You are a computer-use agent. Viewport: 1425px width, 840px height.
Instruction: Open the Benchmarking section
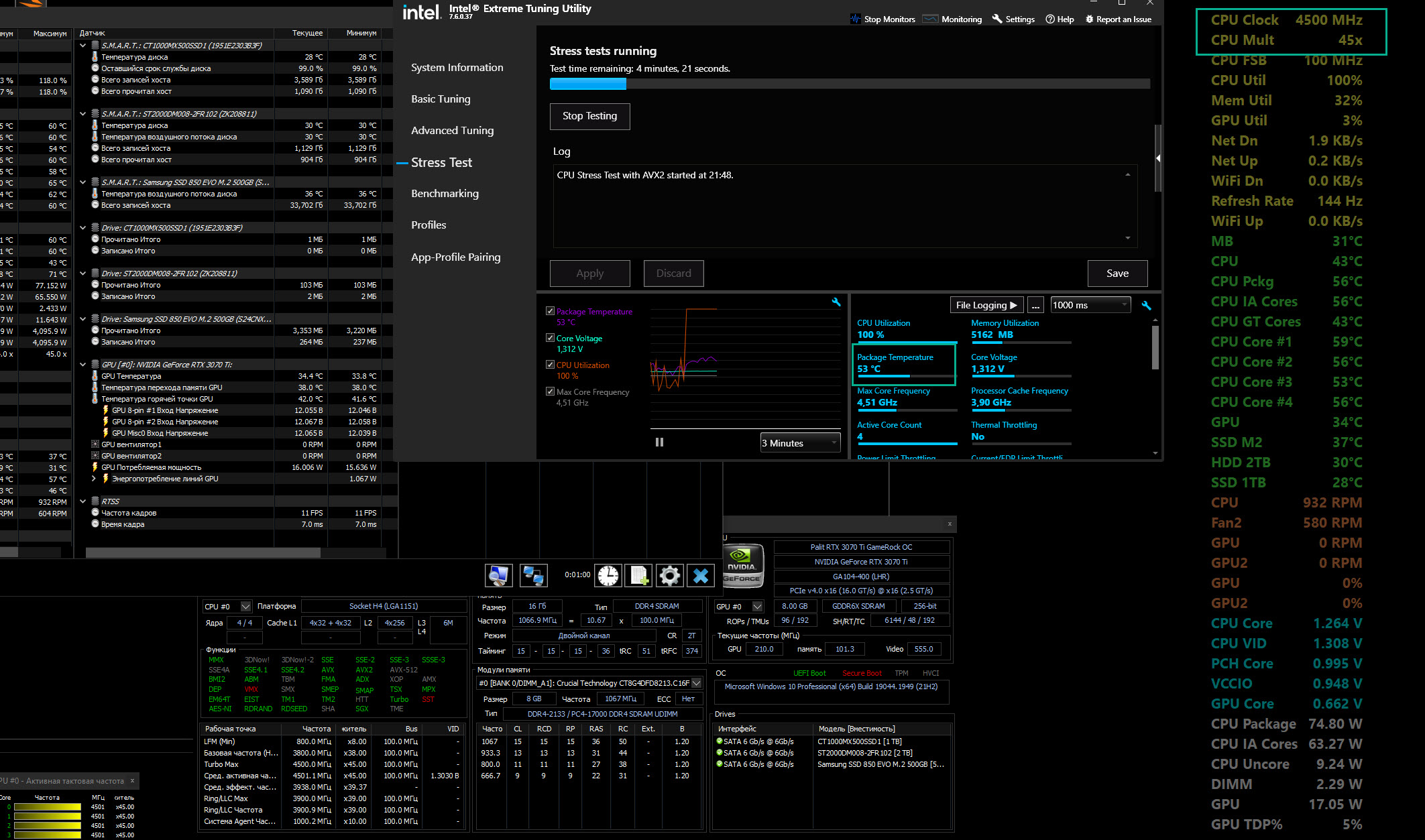pos(445,194)
